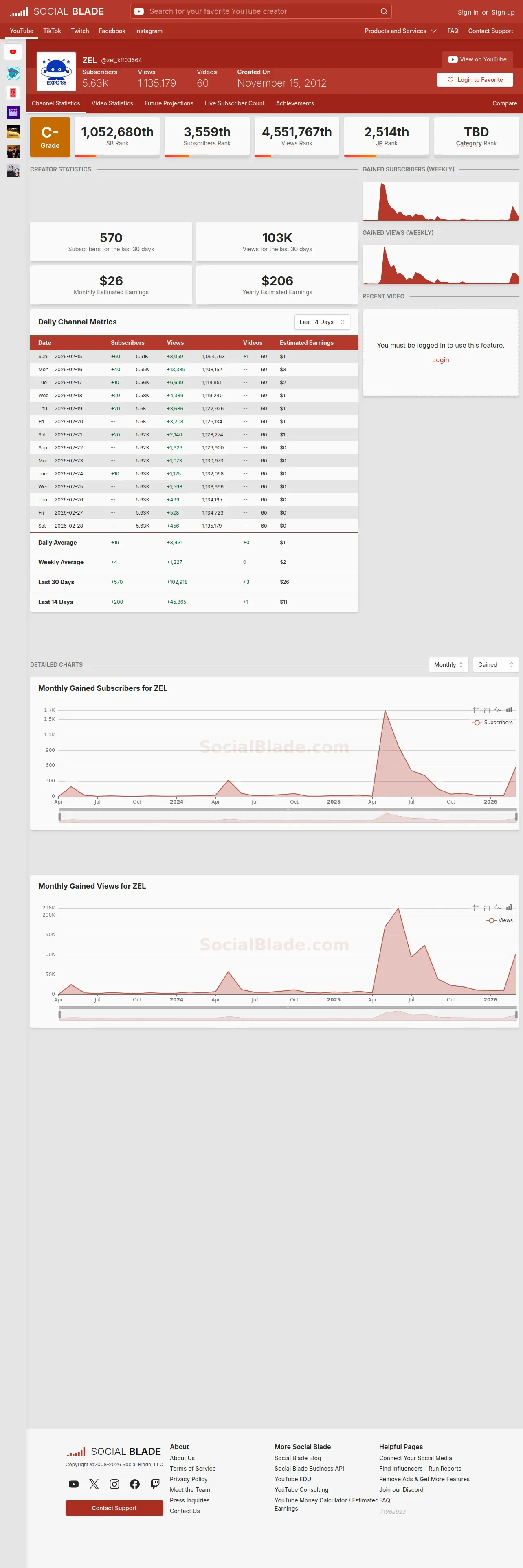
Task: Click the search magnifier icon
Action: [x=384, y=11]
